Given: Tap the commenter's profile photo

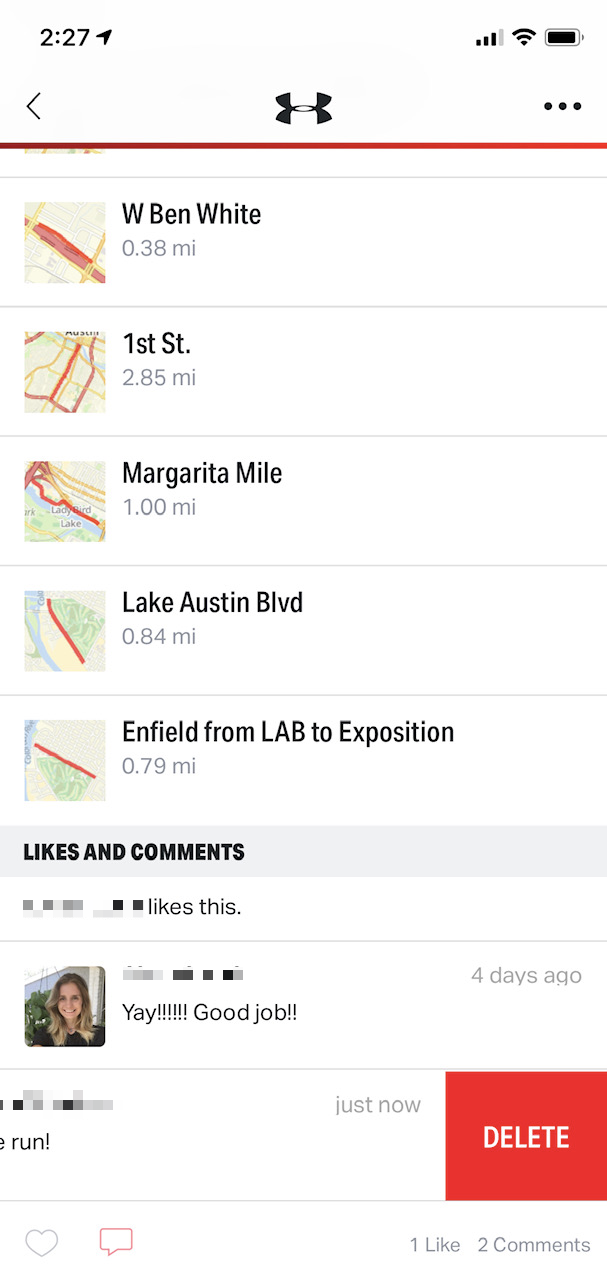Looking at the screenshot, I should (x=65, y=1006).
